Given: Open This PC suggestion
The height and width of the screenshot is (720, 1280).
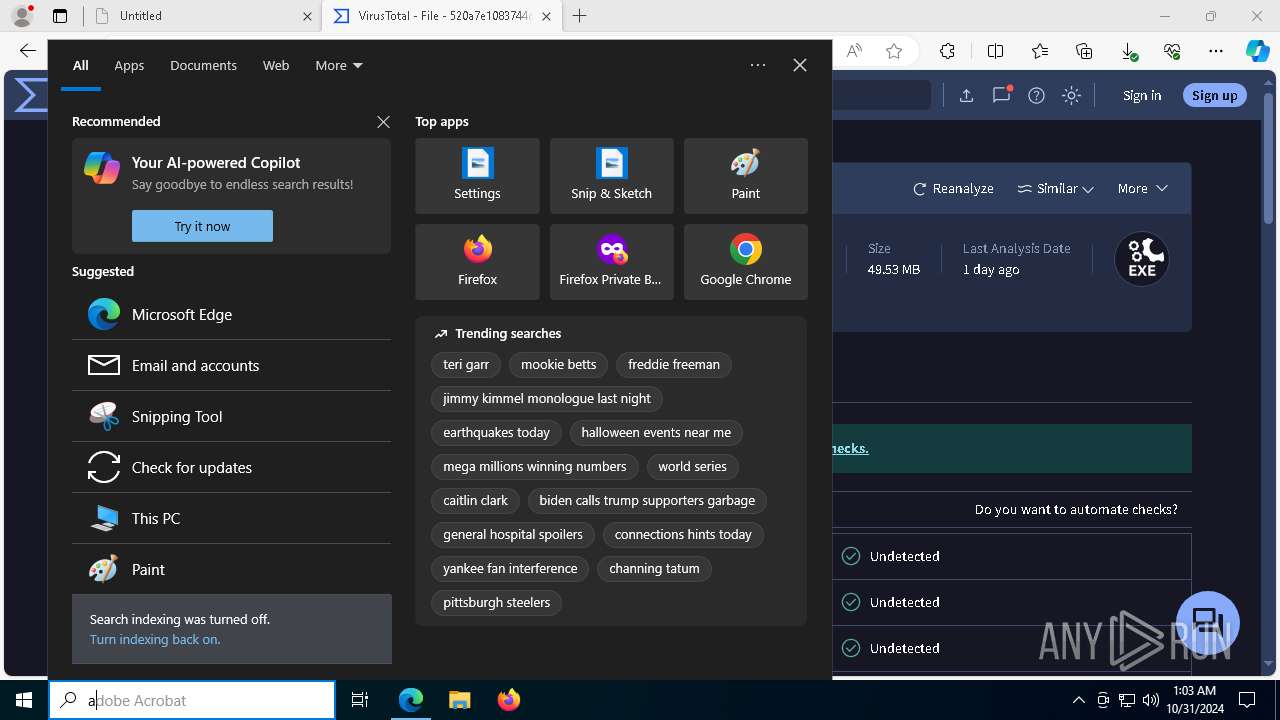Looking at the screenshot, I should pyautogui.click(x=231, y=518).
